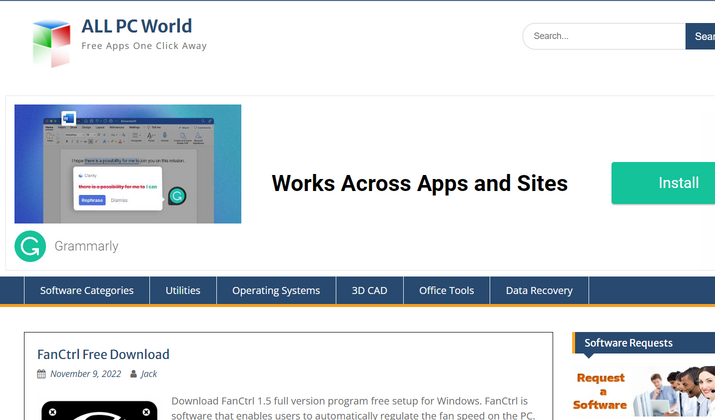This screenshot has width=715, height=420.
Task: Click the Grammarly ad screenshot image
Action: [x=127, y=164]
